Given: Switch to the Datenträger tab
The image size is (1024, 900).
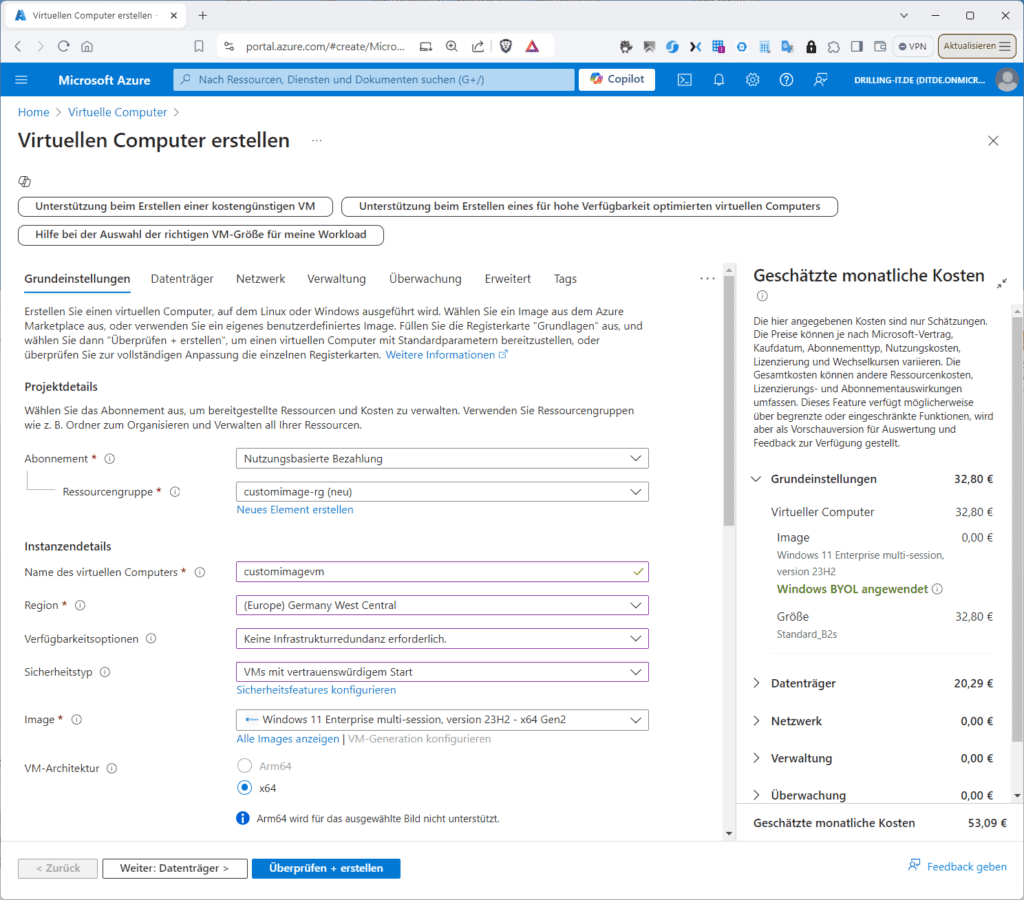Looking at the screenshot, I should pos(182,279).
